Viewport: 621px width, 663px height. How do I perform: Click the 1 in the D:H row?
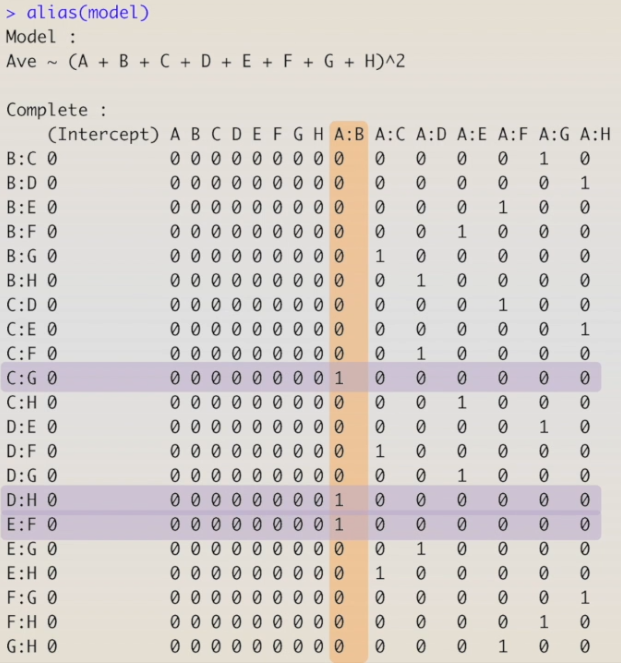(x=339, y=500)
